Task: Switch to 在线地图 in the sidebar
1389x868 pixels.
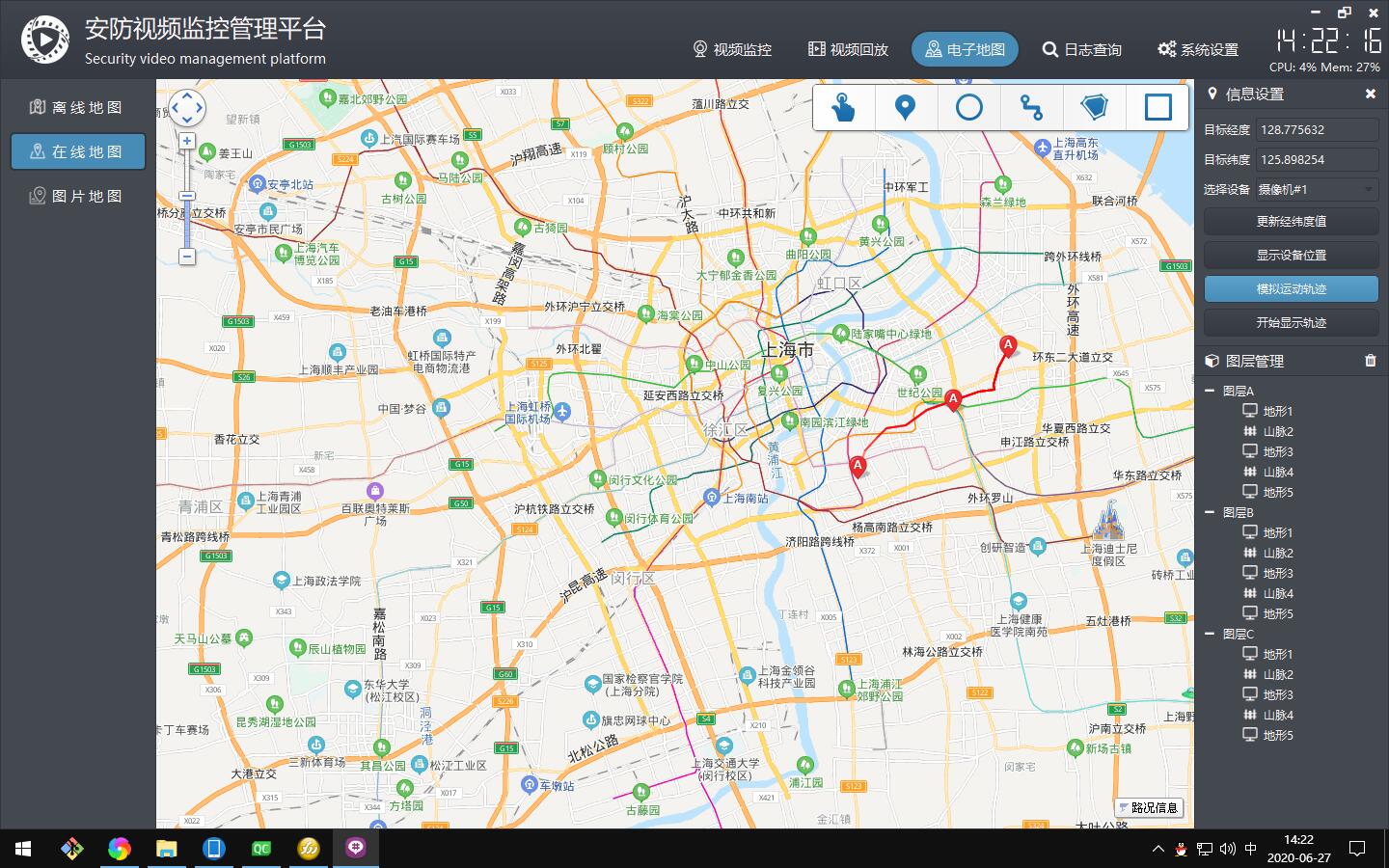Action: [x=77, y=151]
